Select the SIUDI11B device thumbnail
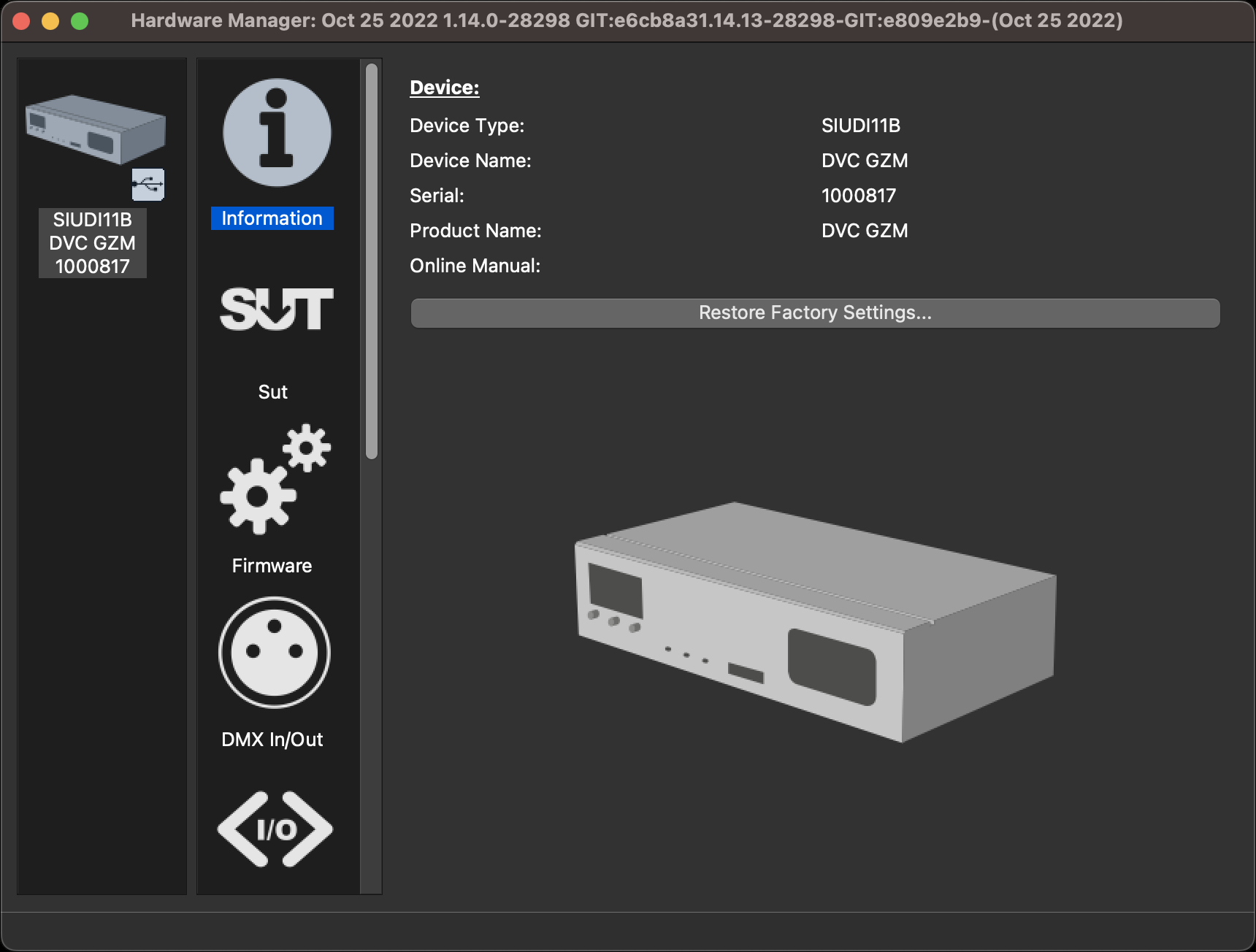 click(x=95, y=129)
